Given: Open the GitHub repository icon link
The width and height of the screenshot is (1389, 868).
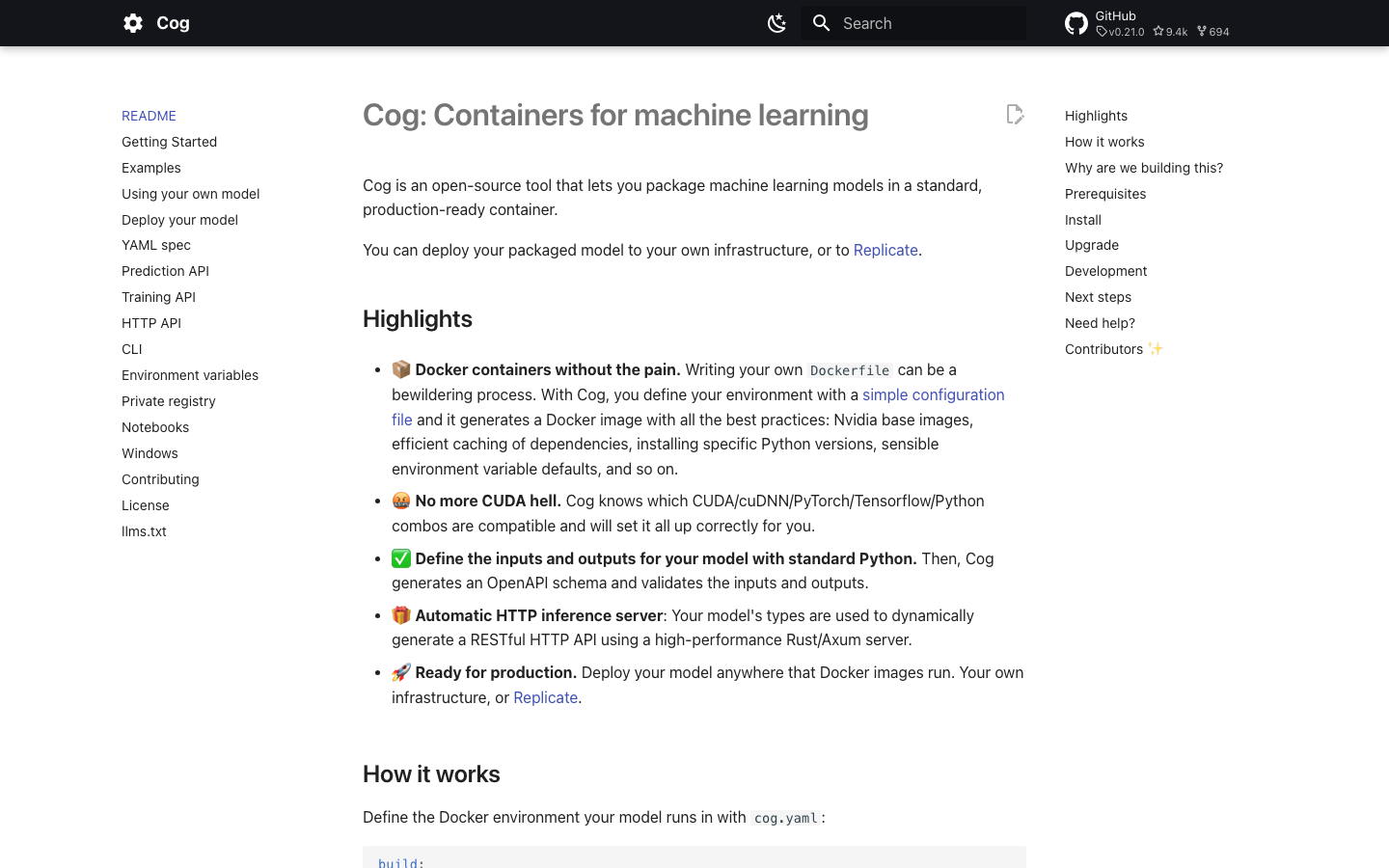Looking at the screenshot, I should tap(1076, 23).
